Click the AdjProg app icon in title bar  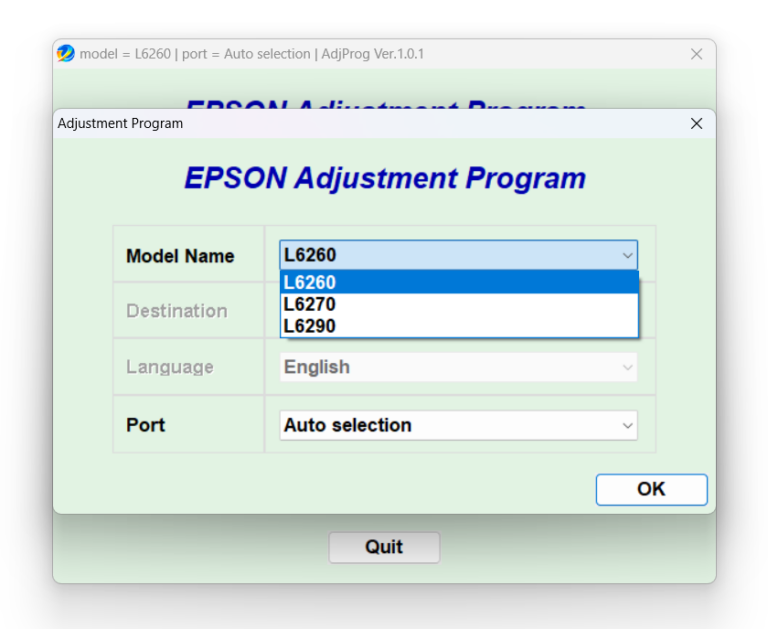click(66, 53)
